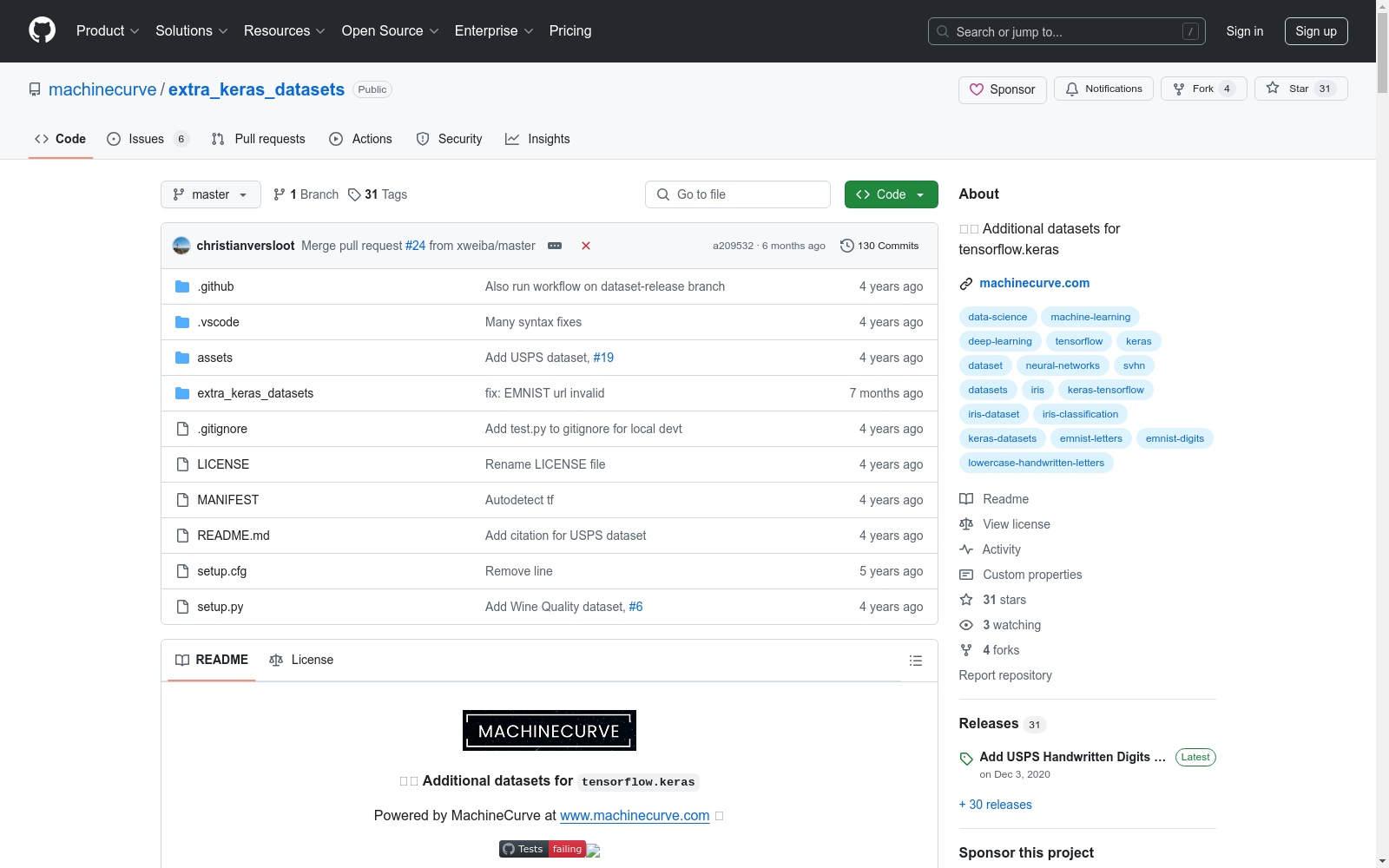Open pull request #24 link
The height and width of the screenshot is (868, 1389).
click(x=415, y=246)
